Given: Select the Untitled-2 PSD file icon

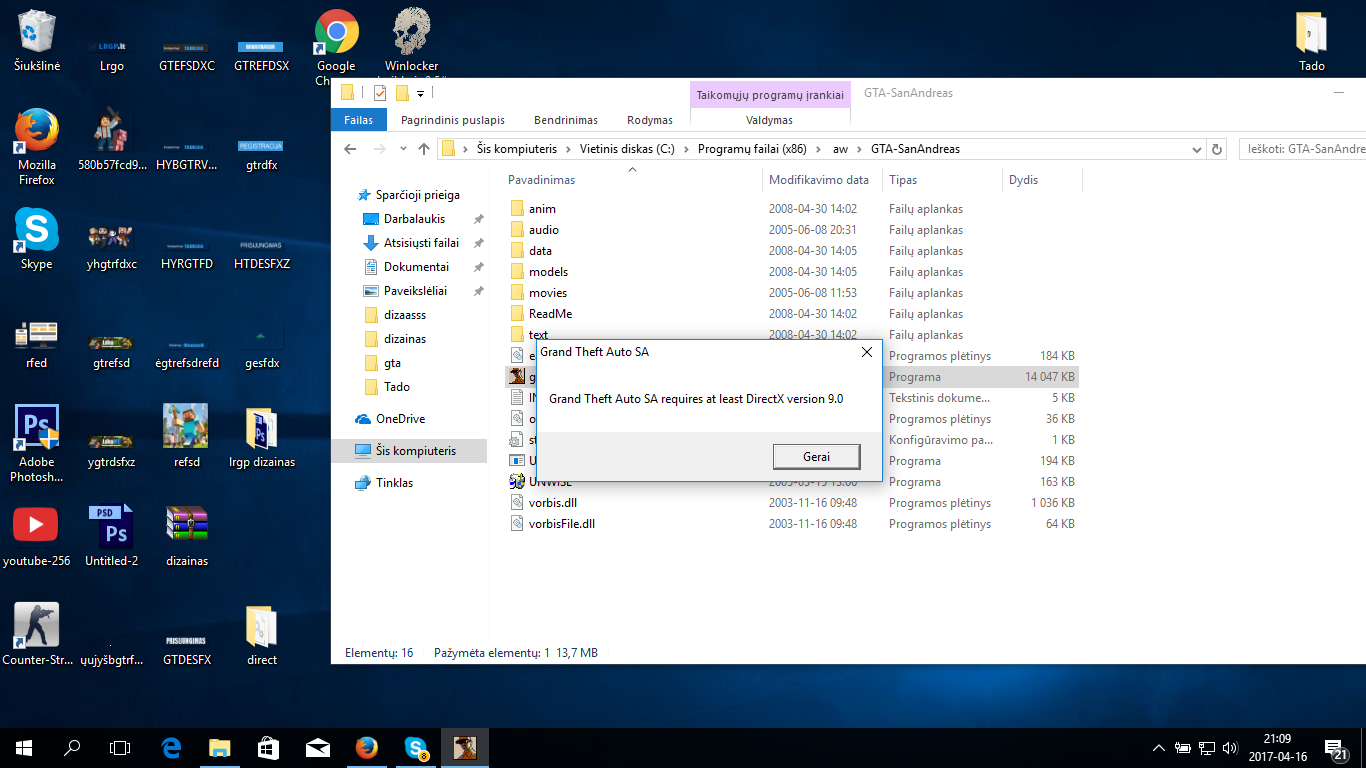Looking at the screenshot, I should pos(111,535).
